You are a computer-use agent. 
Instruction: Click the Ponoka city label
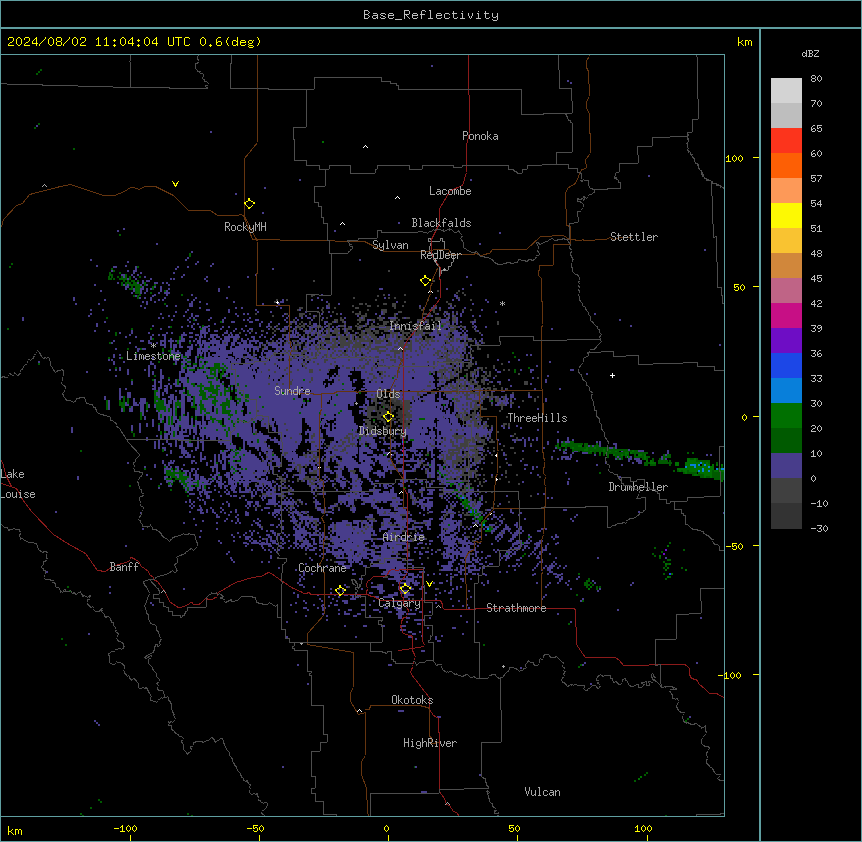click(x=480, y=136)
